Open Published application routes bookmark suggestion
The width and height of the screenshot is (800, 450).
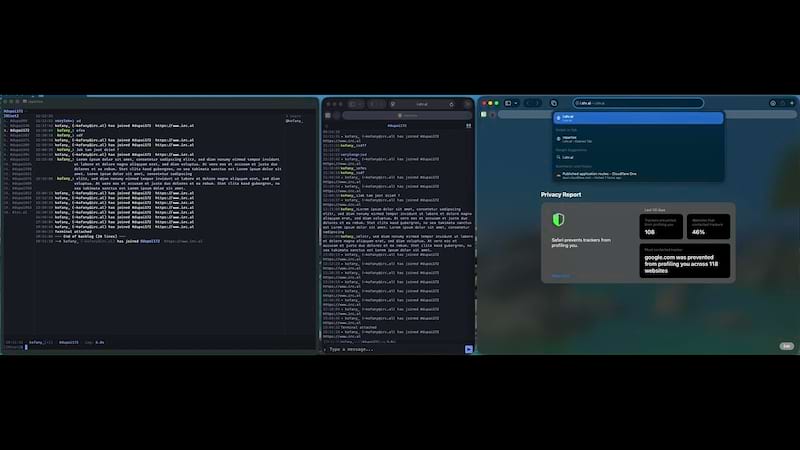637,173
